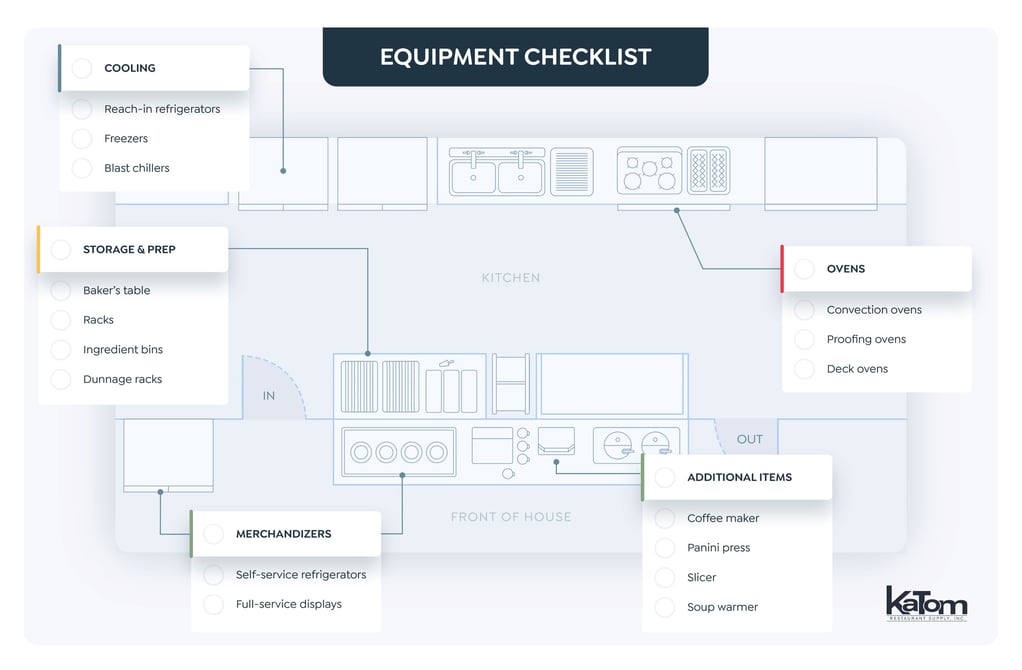Check the Blast chillers item
This screenshot has width=1022, height=670.
[x=81, y=168]
